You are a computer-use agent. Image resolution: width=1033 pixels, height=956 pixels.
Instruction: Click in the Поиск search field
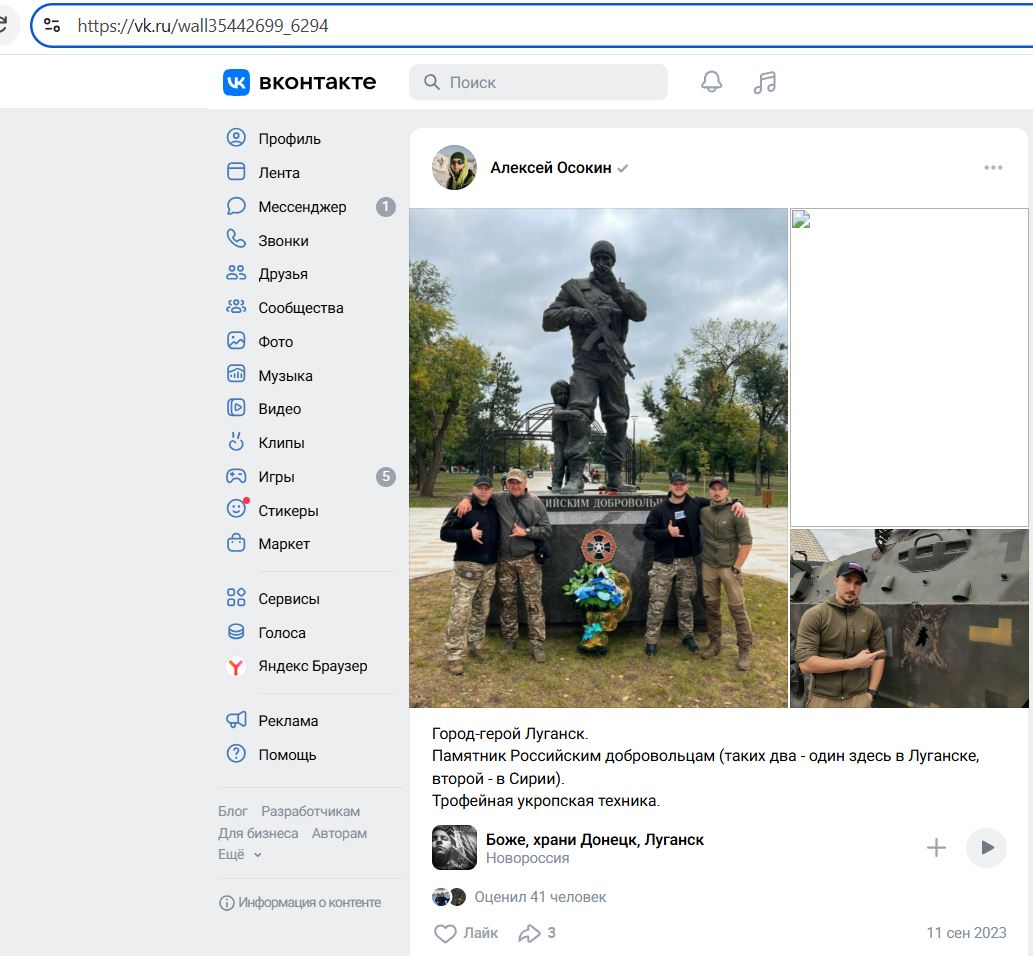538,82
